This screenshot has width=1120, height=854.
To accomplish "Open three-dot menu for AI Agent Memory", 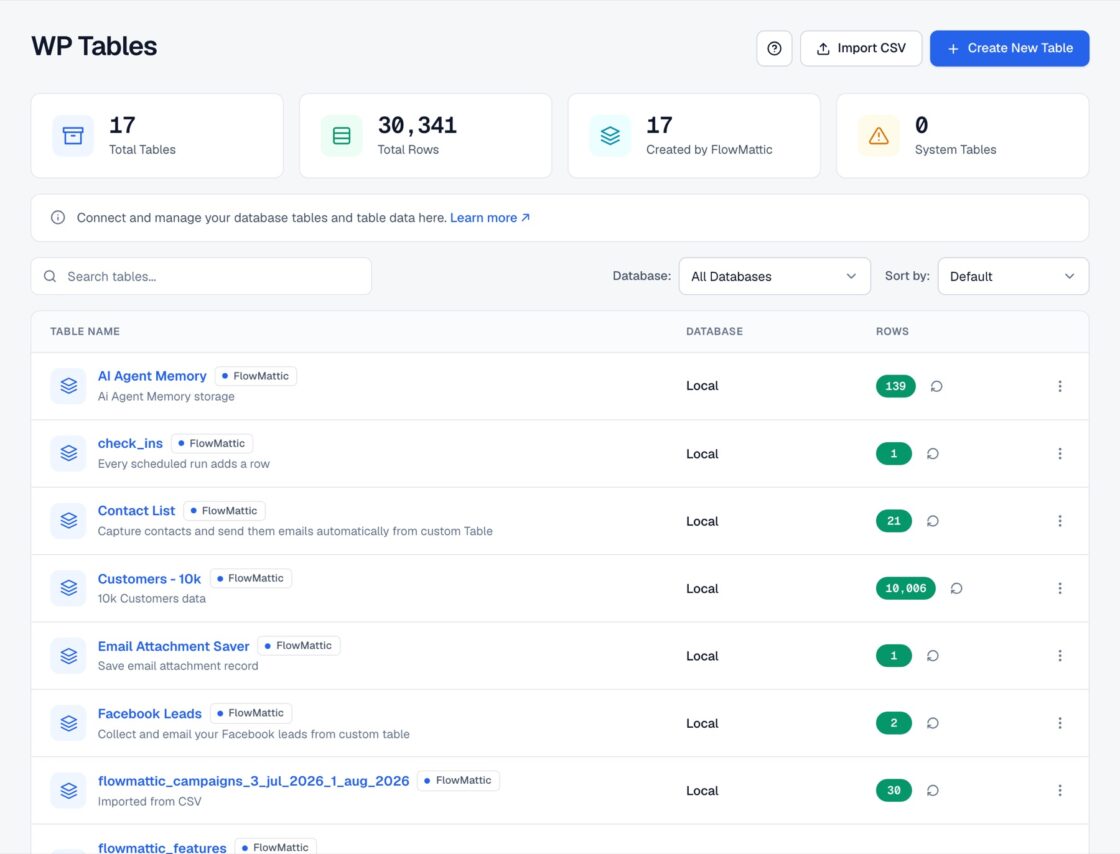I will tap(1060, 386).
